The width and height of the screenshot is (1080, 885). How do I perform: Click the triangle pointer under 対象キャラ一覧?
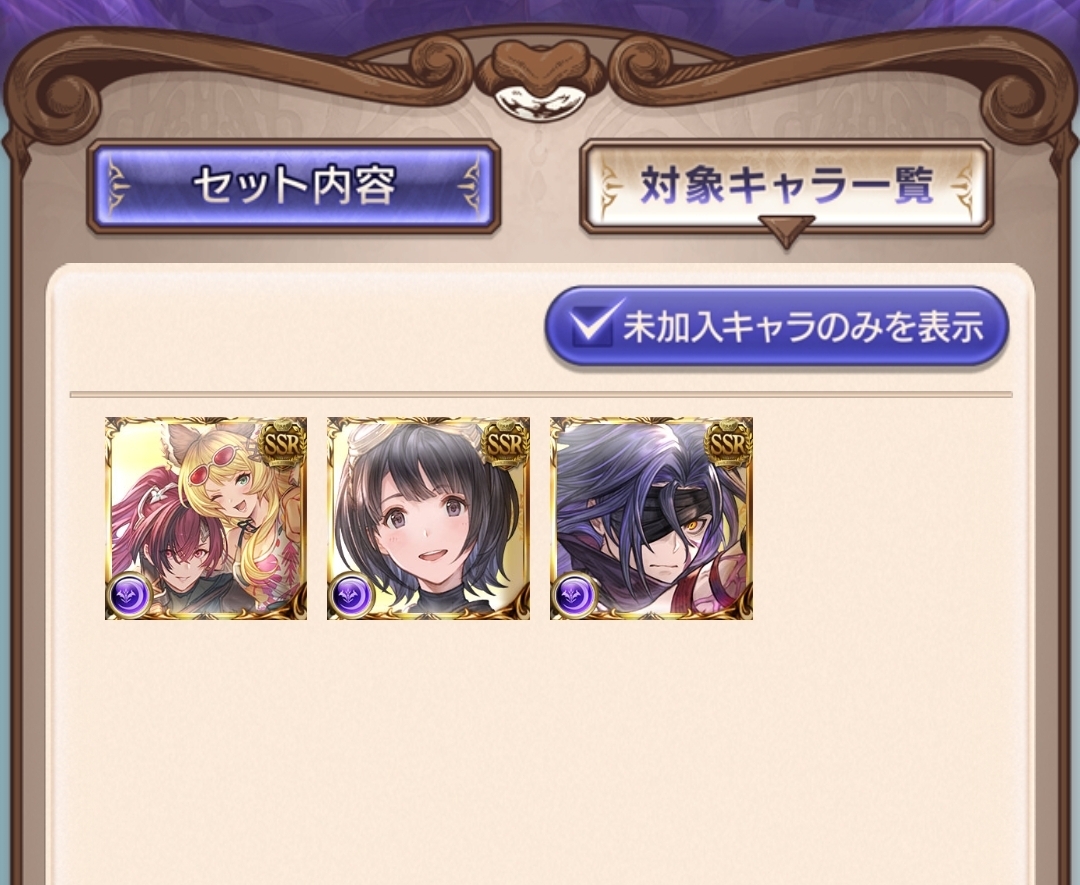[786, 231]
